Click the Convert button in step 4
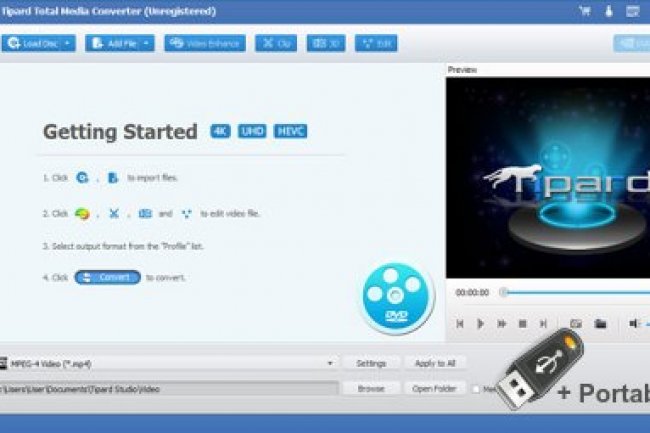 [x=108, y=277]
